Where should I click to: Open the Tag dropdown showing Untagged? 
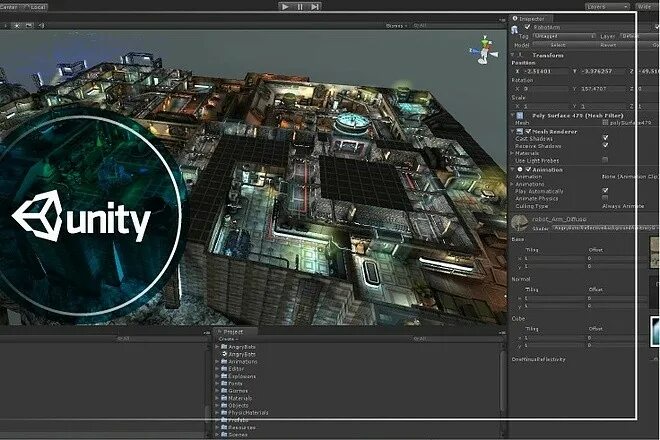coord(564,36)
